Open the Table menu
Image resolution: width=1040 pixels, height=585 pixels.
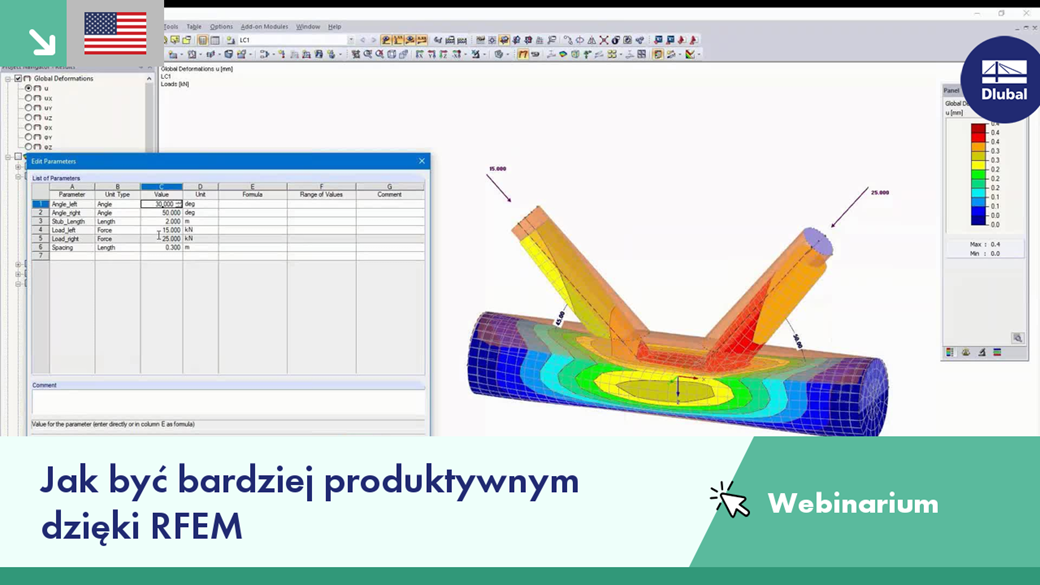click(194, 27)
